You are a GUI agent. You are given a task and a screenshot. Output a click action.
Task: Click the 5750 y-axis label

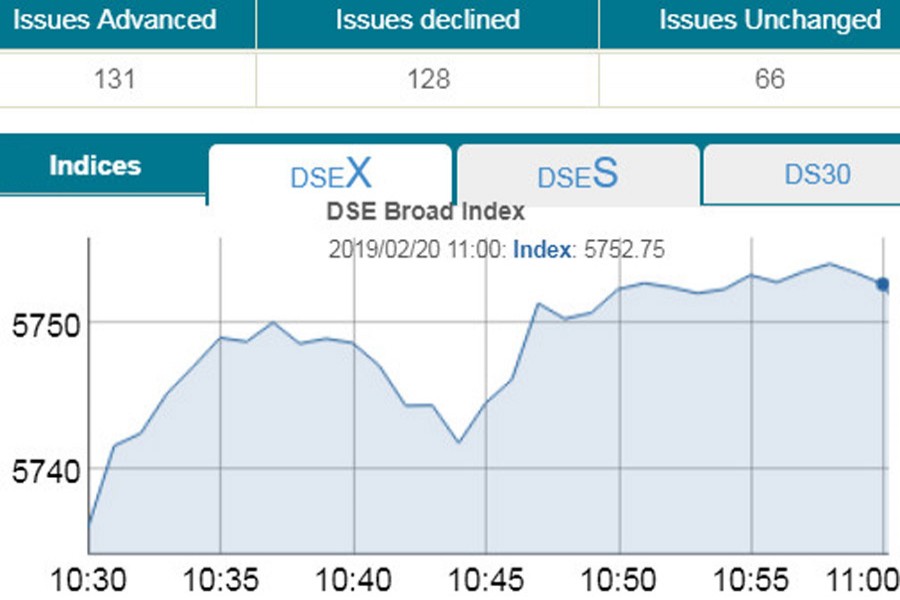pyautogui.click(x=39, y=323)
